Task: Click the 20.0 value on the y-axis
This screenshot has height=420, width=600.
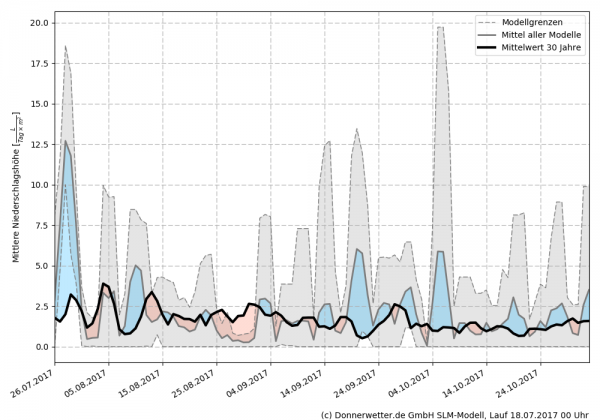Action: (40, 22)
